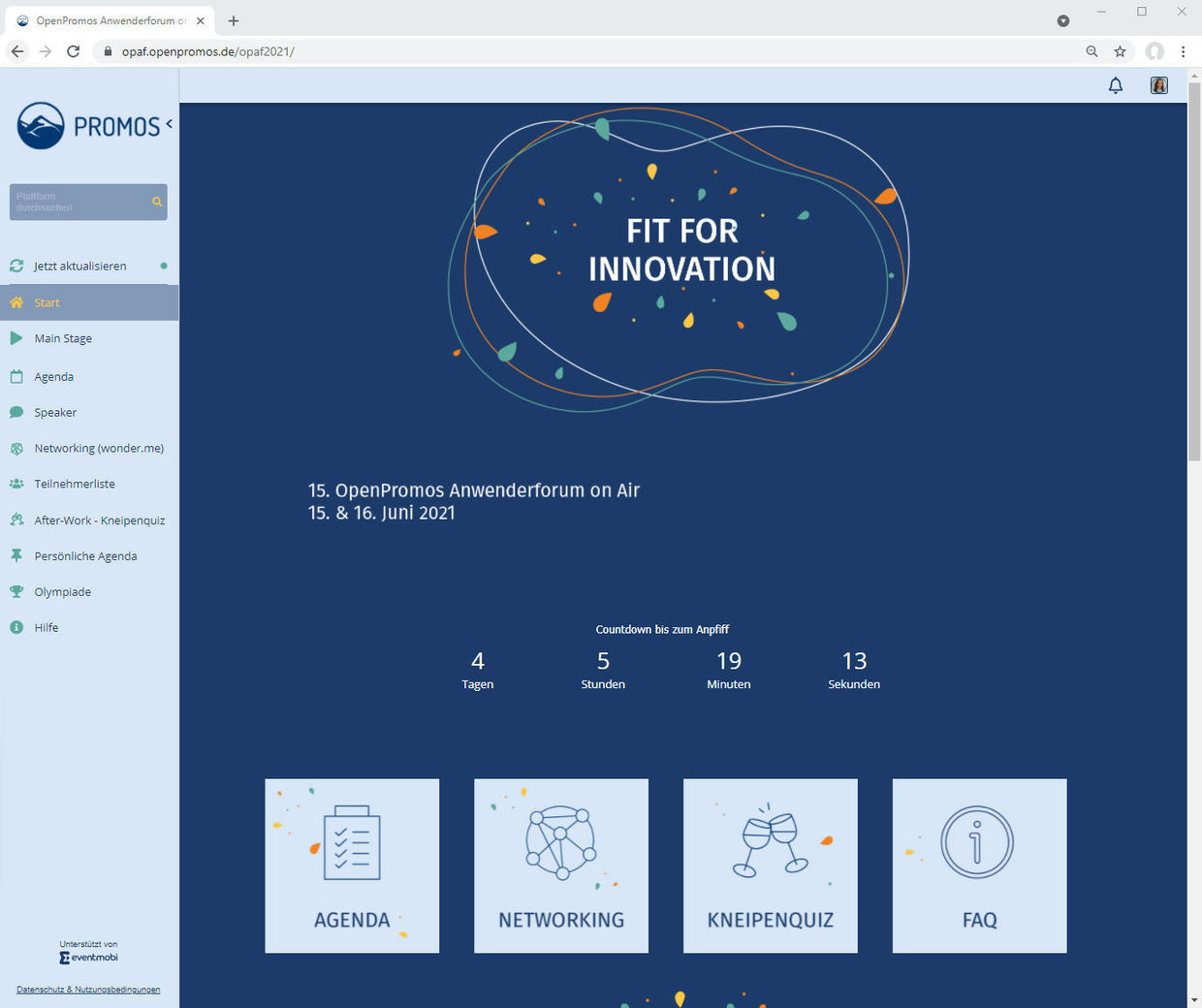Click the Hilfe info icon
Image resolution: width=1202 pixels, height=1008 pixels.
click(16, 627)
